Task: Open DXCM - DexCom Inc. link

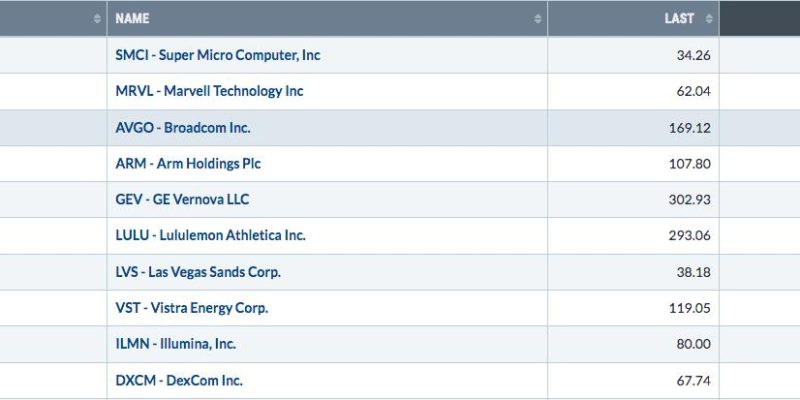Action: 179,381
